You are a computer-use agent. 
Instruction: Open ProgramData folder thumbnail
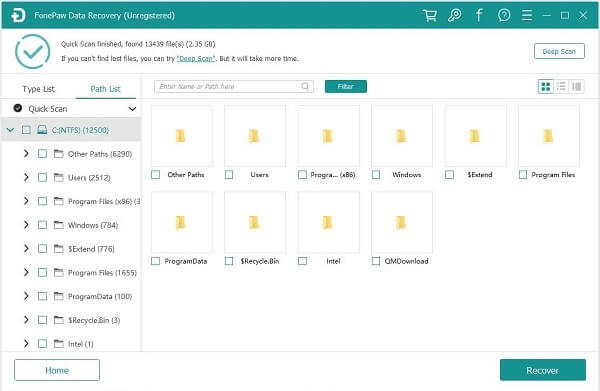point(182,222)
